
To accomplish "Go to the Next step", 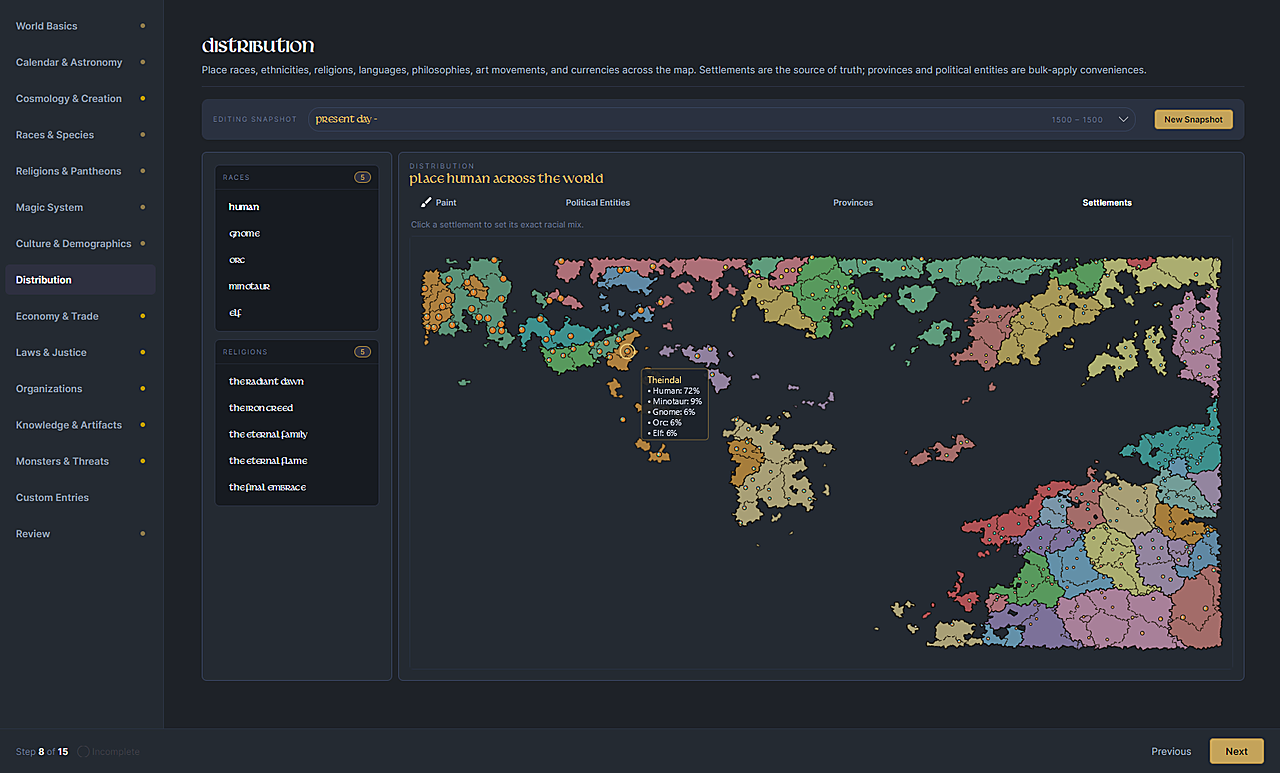I will (1237, 751).
